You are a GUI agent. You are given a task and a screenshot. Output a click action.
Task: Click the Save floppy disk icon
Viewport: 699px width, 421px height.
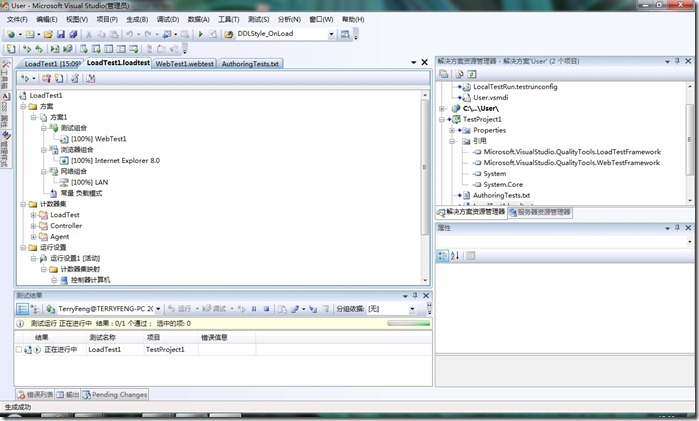pyautogui.click(x=61, y=34)
